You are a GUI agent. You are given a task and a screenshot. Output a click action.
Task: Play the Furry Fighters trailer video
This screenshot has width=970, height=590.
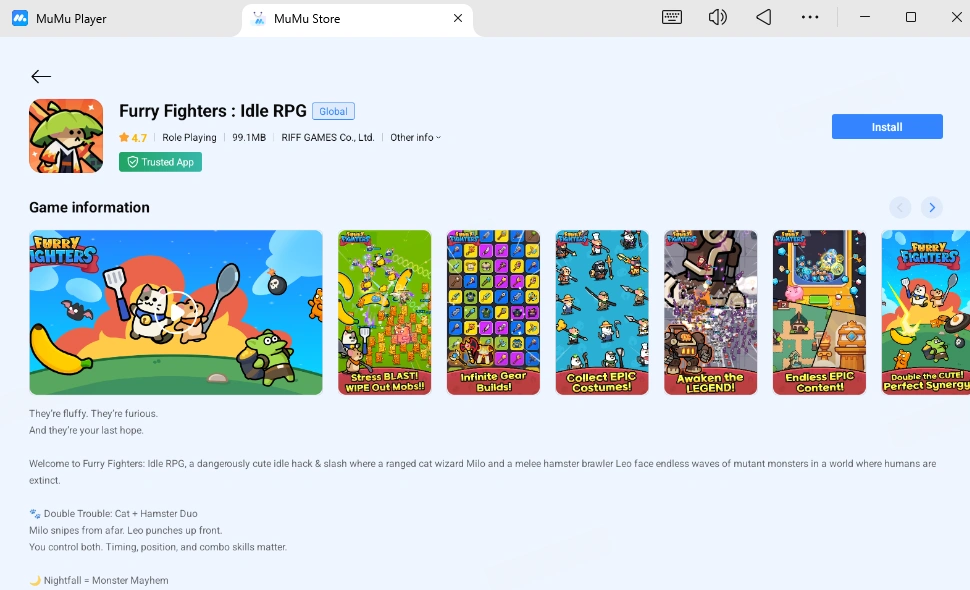(x=177, y=312)
